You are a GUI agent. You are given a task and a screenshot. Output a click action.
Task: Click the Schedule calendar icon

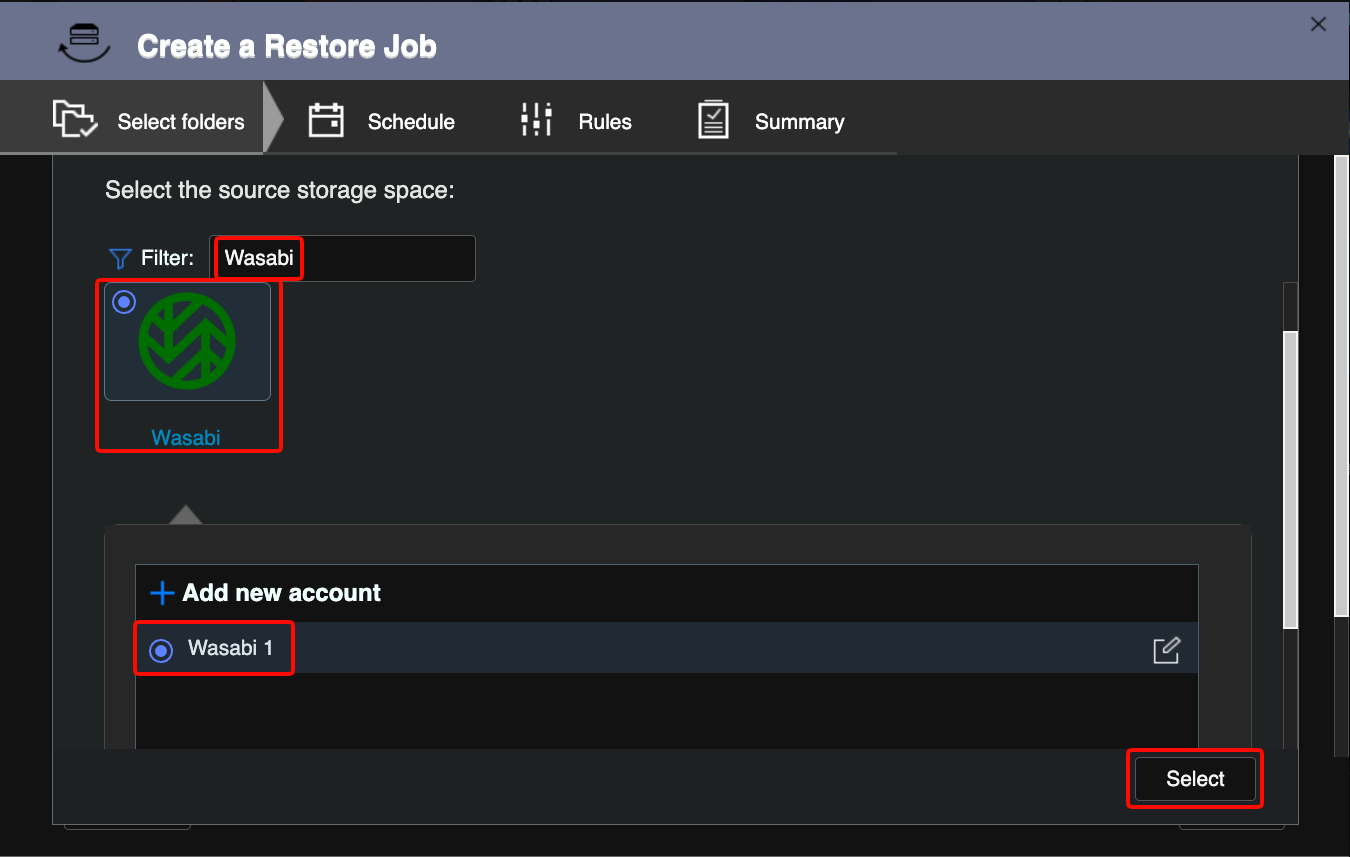[326, 120]
